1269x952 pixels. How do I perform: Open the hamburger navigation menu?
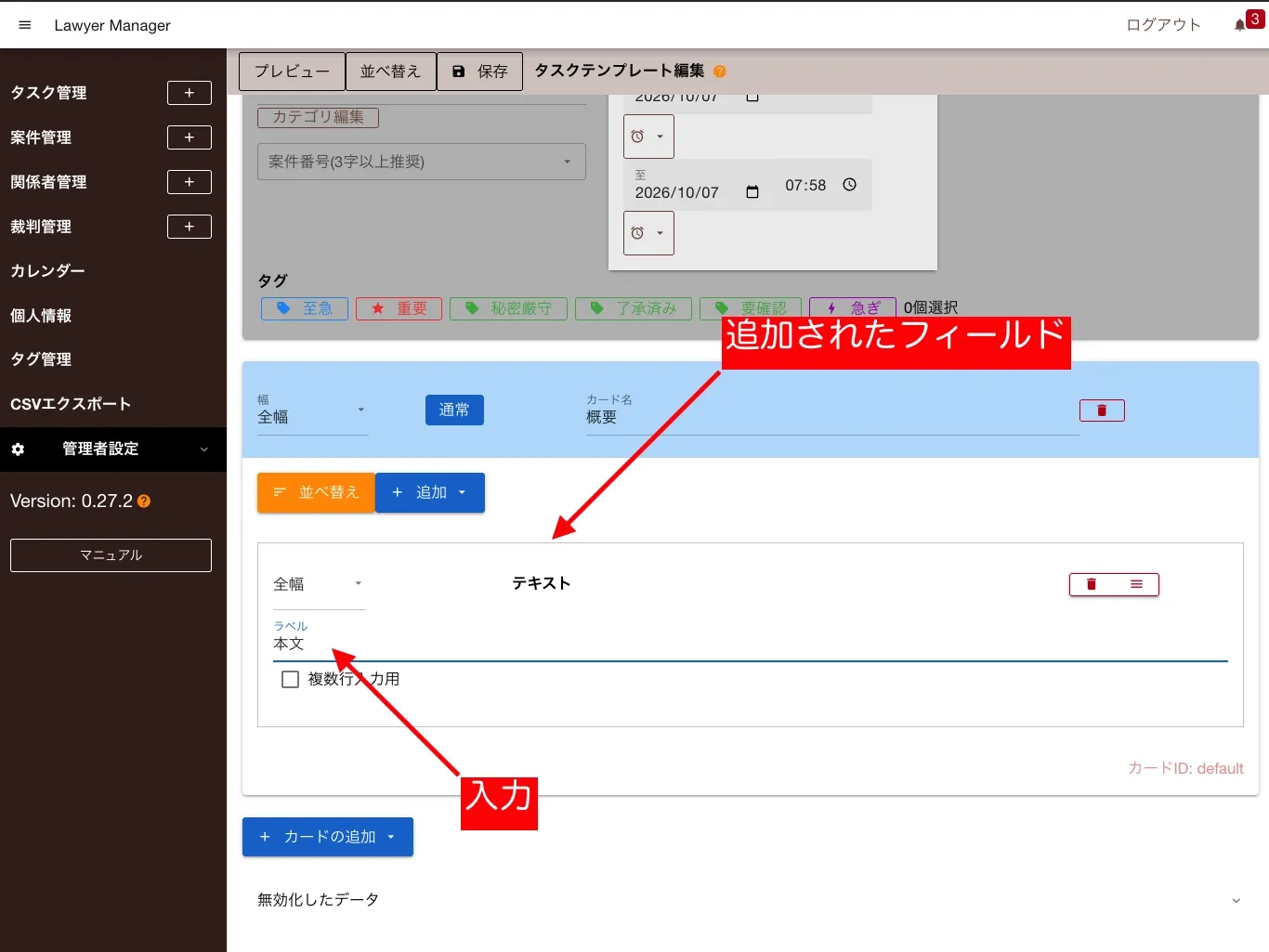click(x=25, y=25)
